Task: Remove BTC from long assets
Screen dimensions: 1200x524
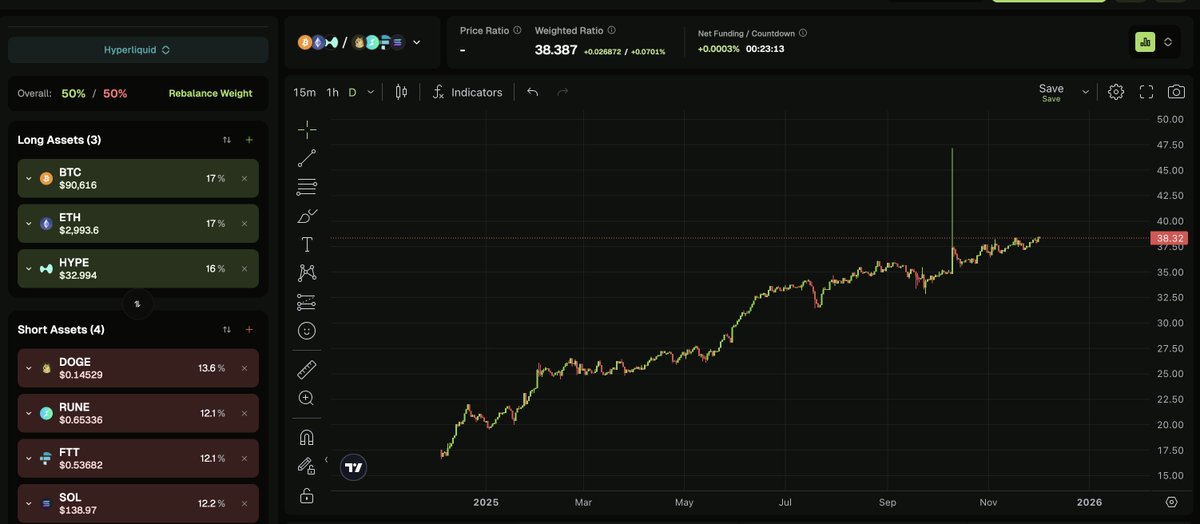Action: coord(244,178)
